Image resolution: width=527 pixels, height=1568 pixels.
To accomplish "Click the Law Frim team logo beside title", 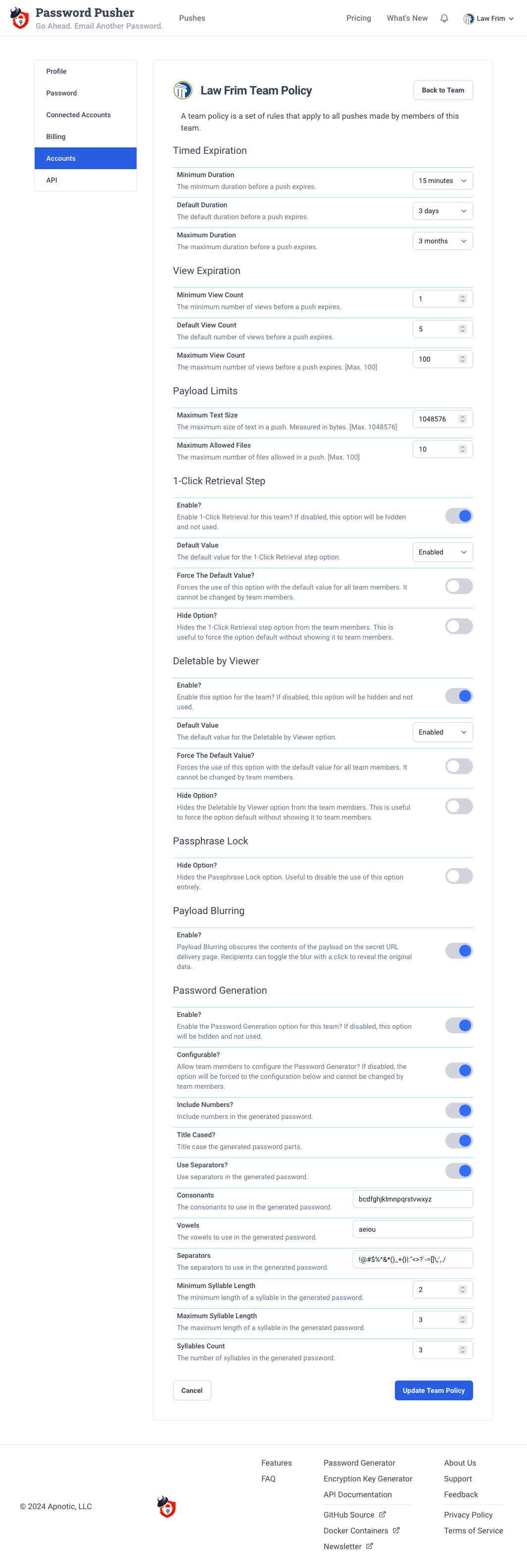I will pos(183,90).
